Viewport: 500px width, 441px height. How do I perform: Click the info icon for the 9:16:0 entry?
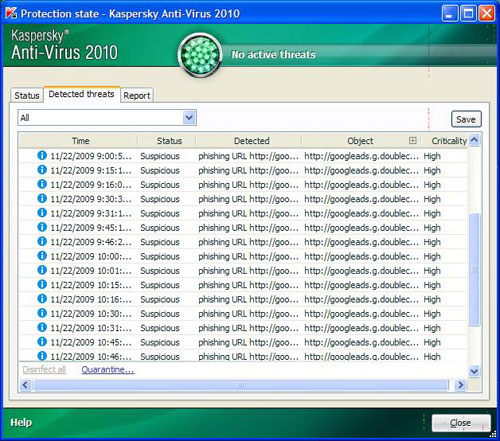[42, 184]
